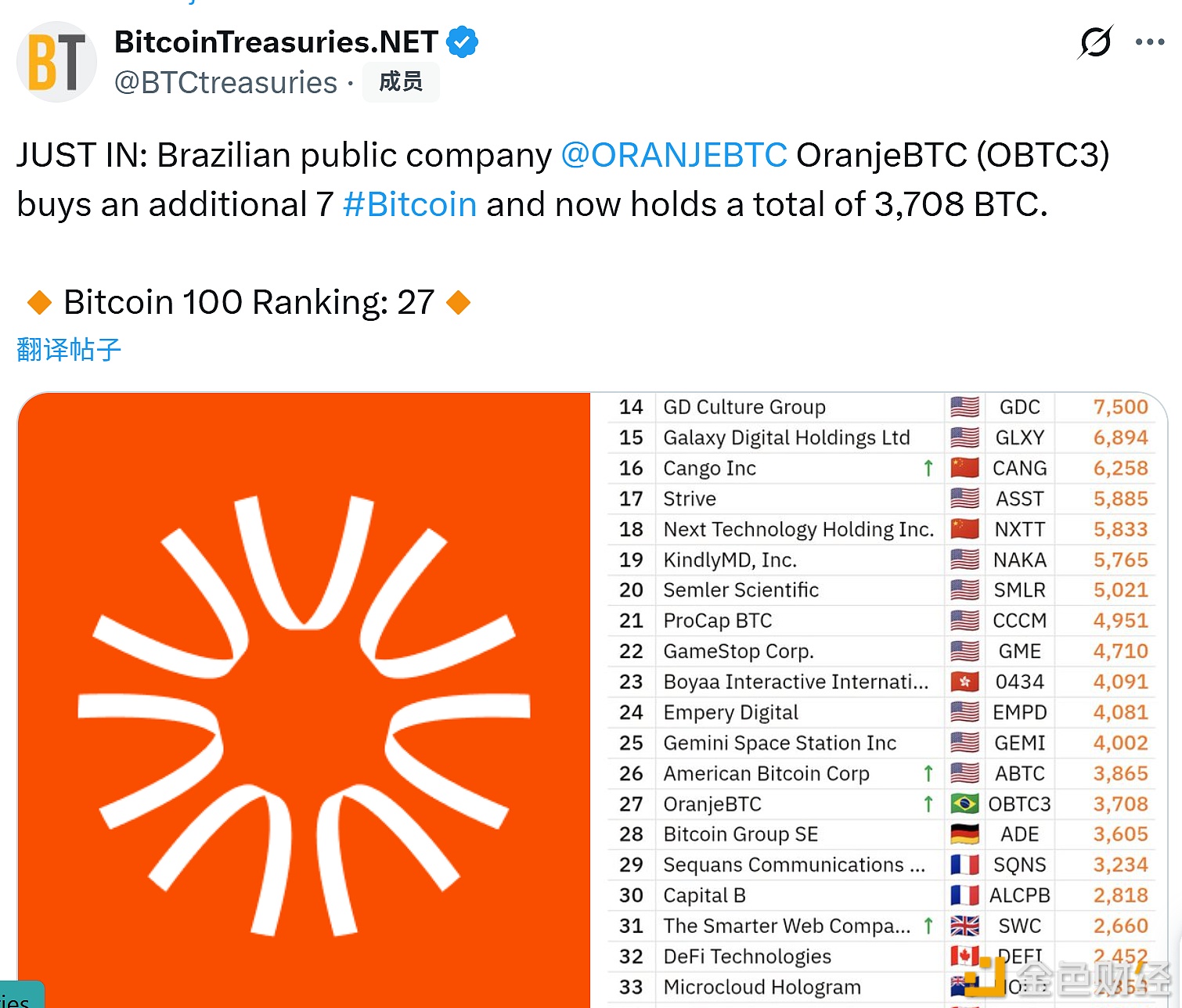Click the 成员 member badge

click(401, 82)
